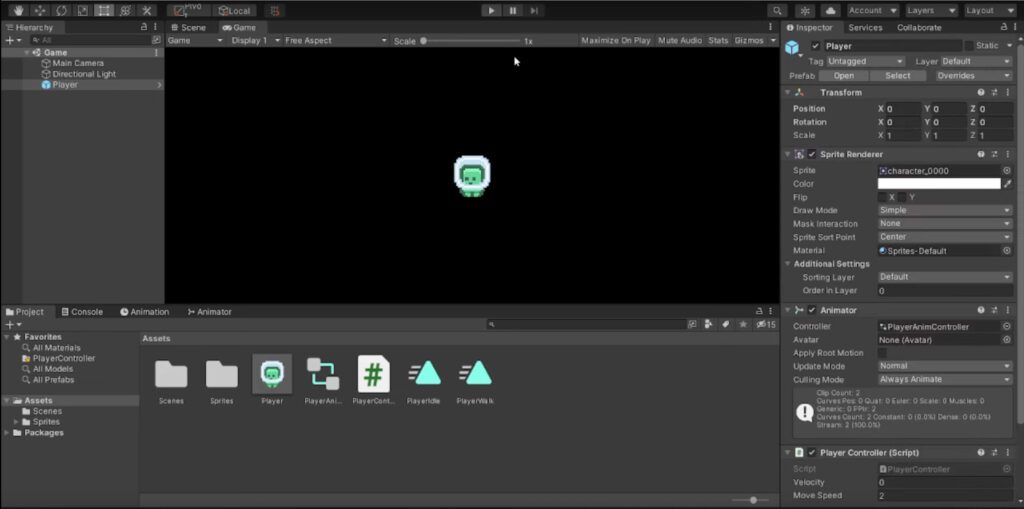
Task: Disable the Animator component checkbox
Action: (812, 310)
